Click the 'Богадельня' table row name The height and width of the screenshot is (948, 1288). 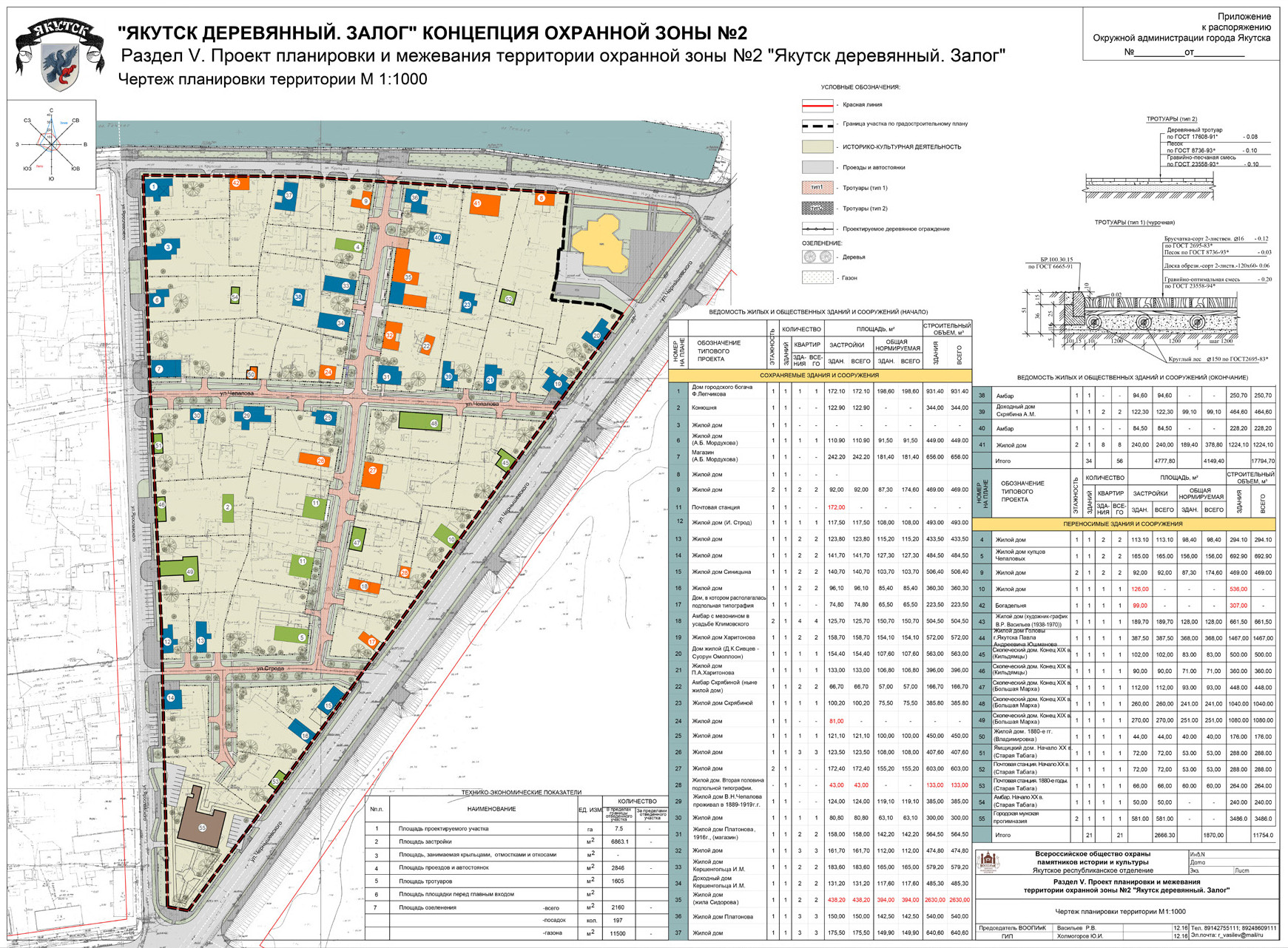tap(1011, 606)
